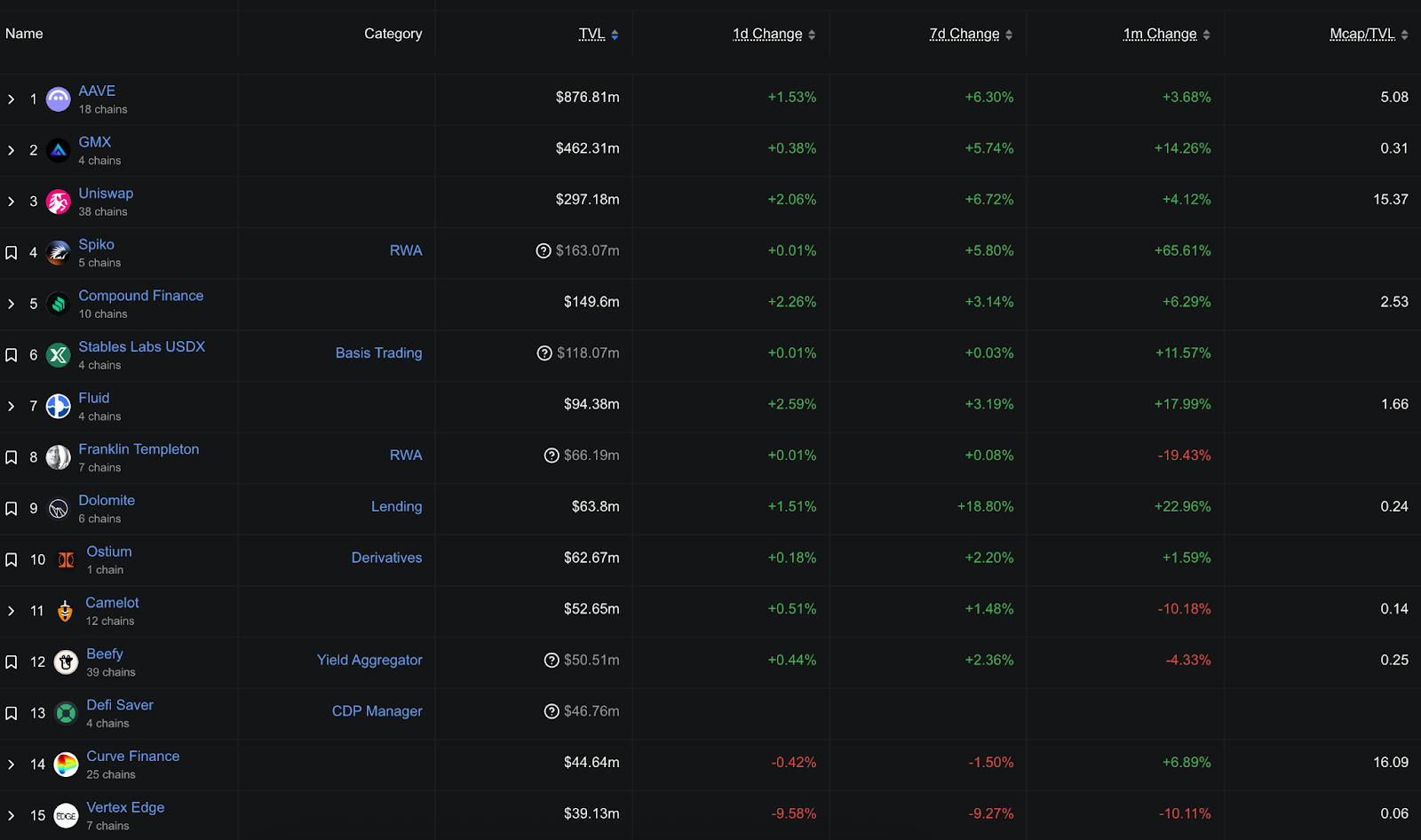Click the Compound Finance logo
The height and width of the screenshot is (840, 1421).
(59, 304)
